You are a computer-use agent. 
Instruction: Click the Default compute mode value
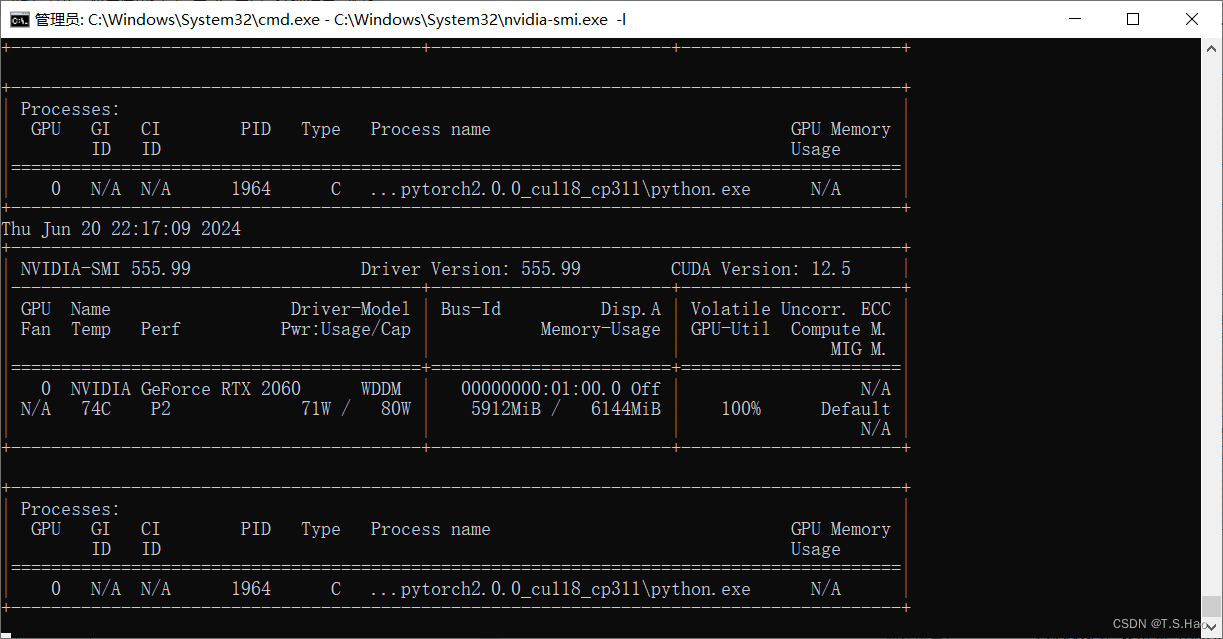tap(856, 409)
